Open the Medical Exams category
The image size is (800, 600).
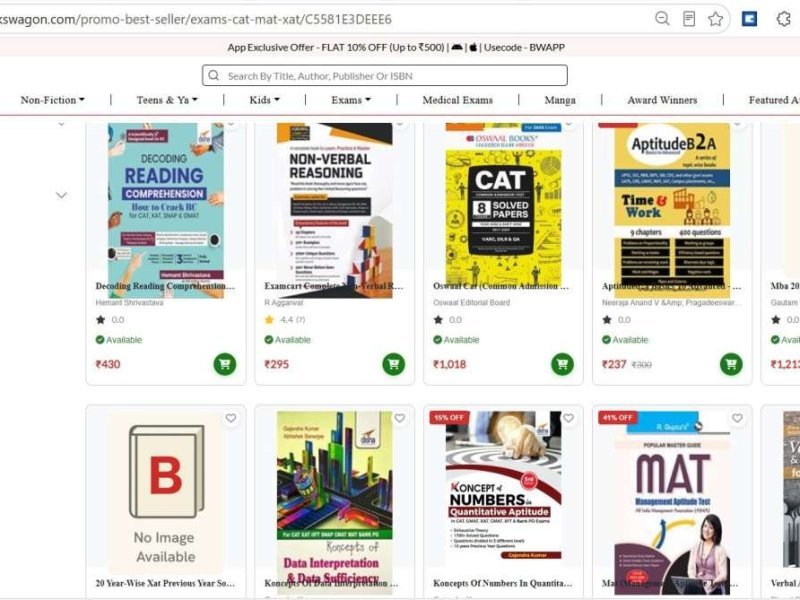click(x=458, y=100)
